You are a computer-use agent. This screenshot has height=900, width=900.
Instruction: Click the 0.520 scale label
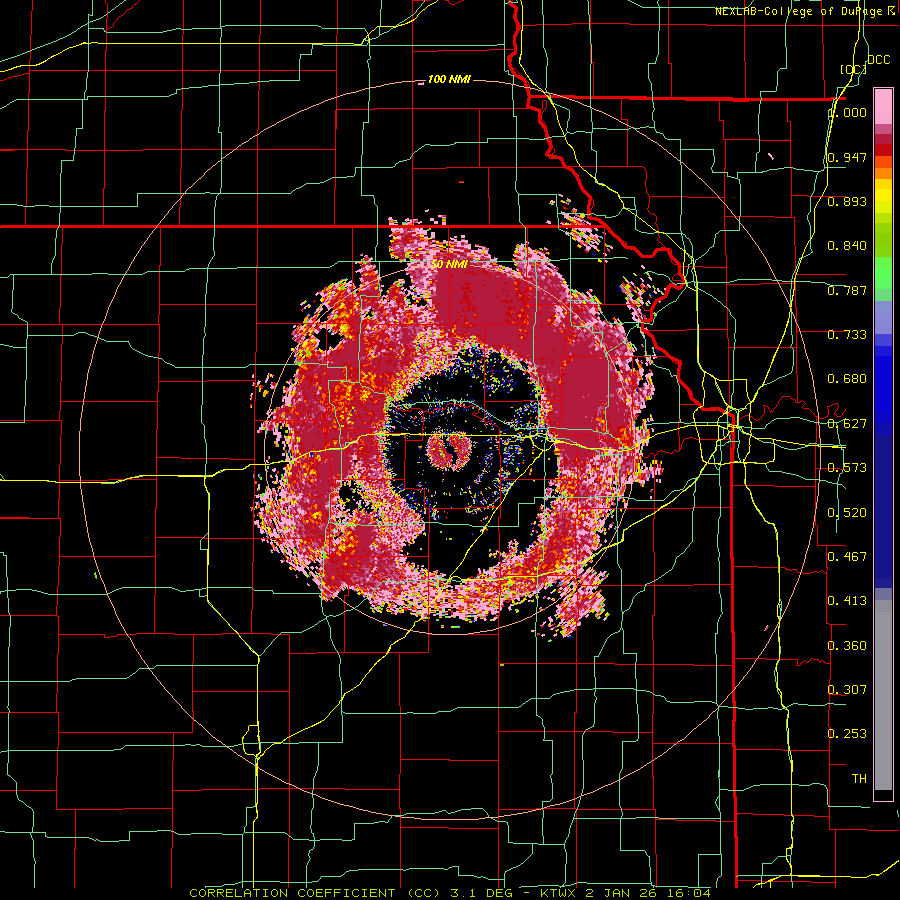click(847, 513)
